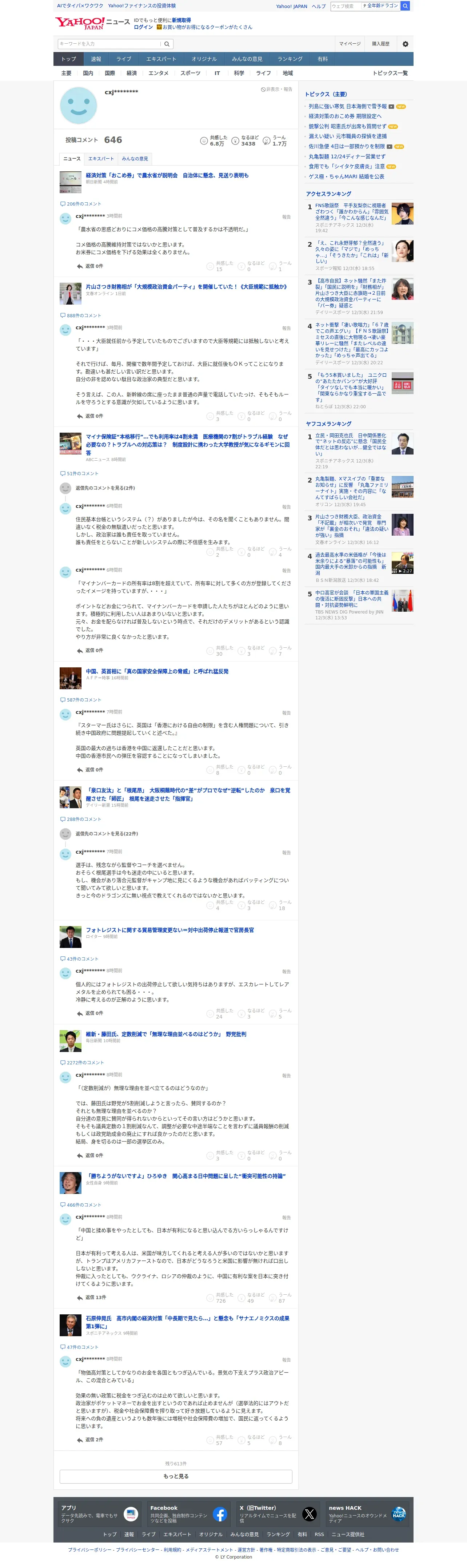Open the オリジナル navigation tab
467x1568 pixels.
(204, 59)
